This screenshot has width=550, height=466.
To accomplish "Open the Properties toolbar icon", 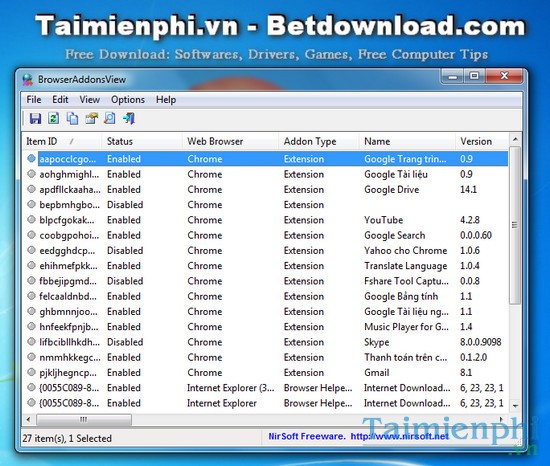I will pos(91,119).
